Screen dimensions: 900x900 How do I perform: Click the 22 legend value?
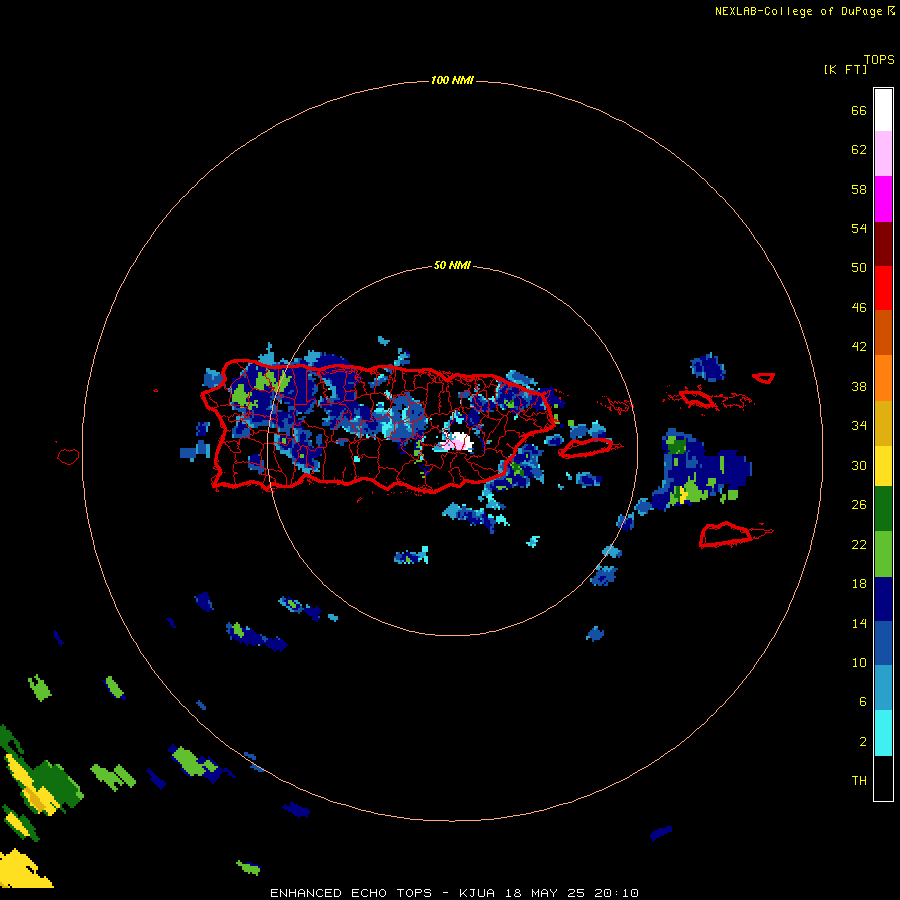(859, 544)
